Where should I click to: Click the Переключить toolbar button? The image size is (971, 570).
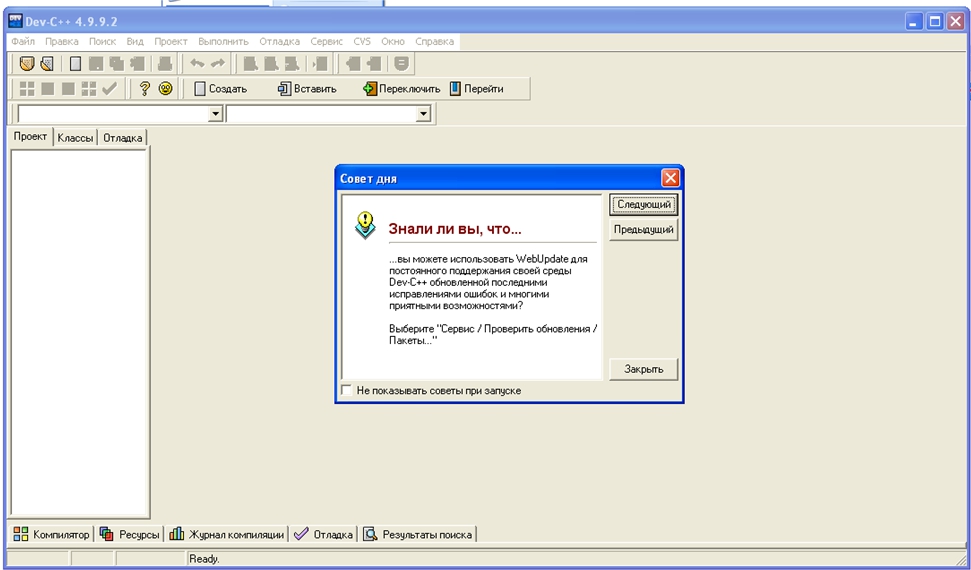point(401,89)
